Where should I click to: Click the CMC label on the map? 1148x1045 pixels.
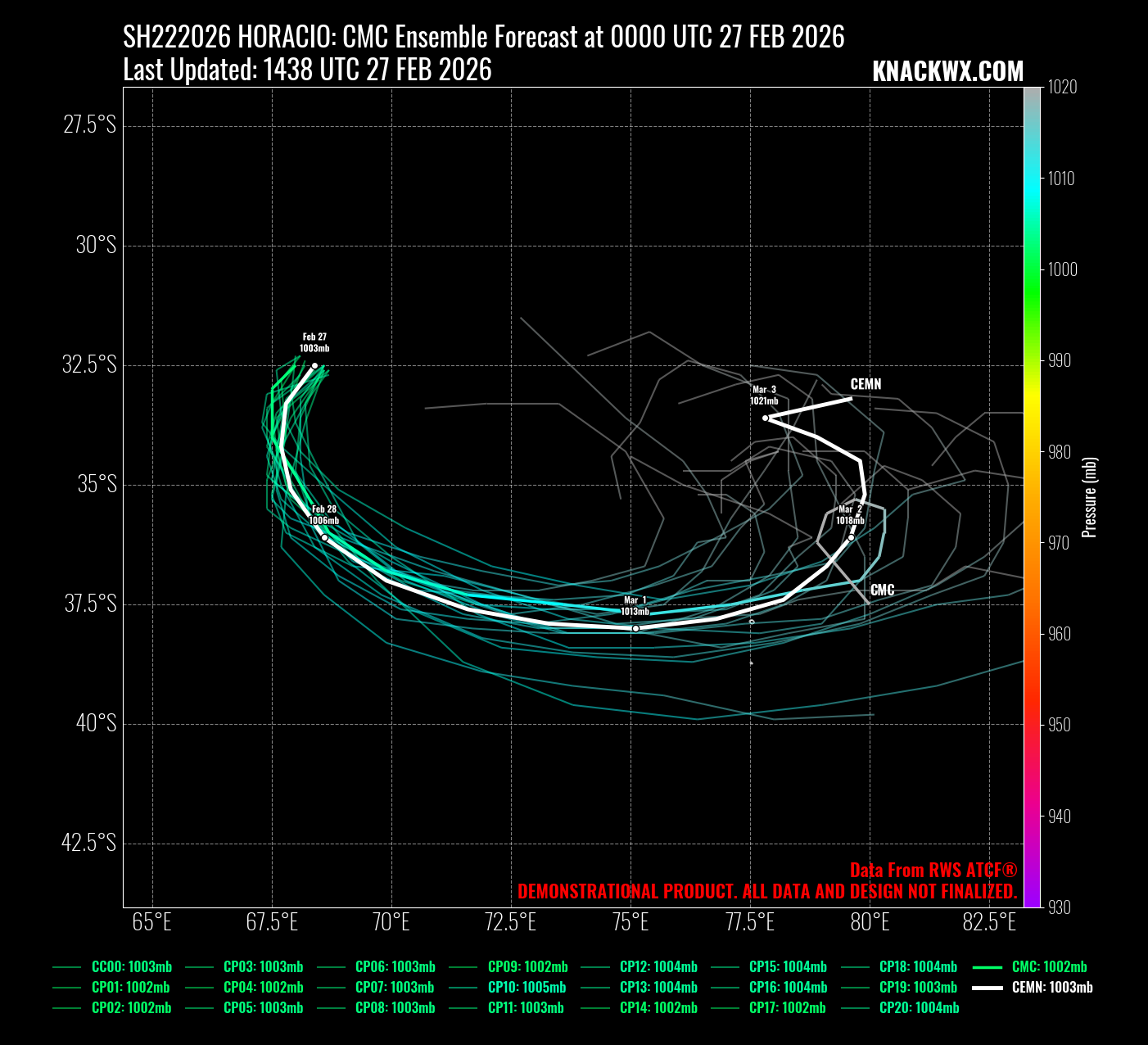[x=882, y=590]
